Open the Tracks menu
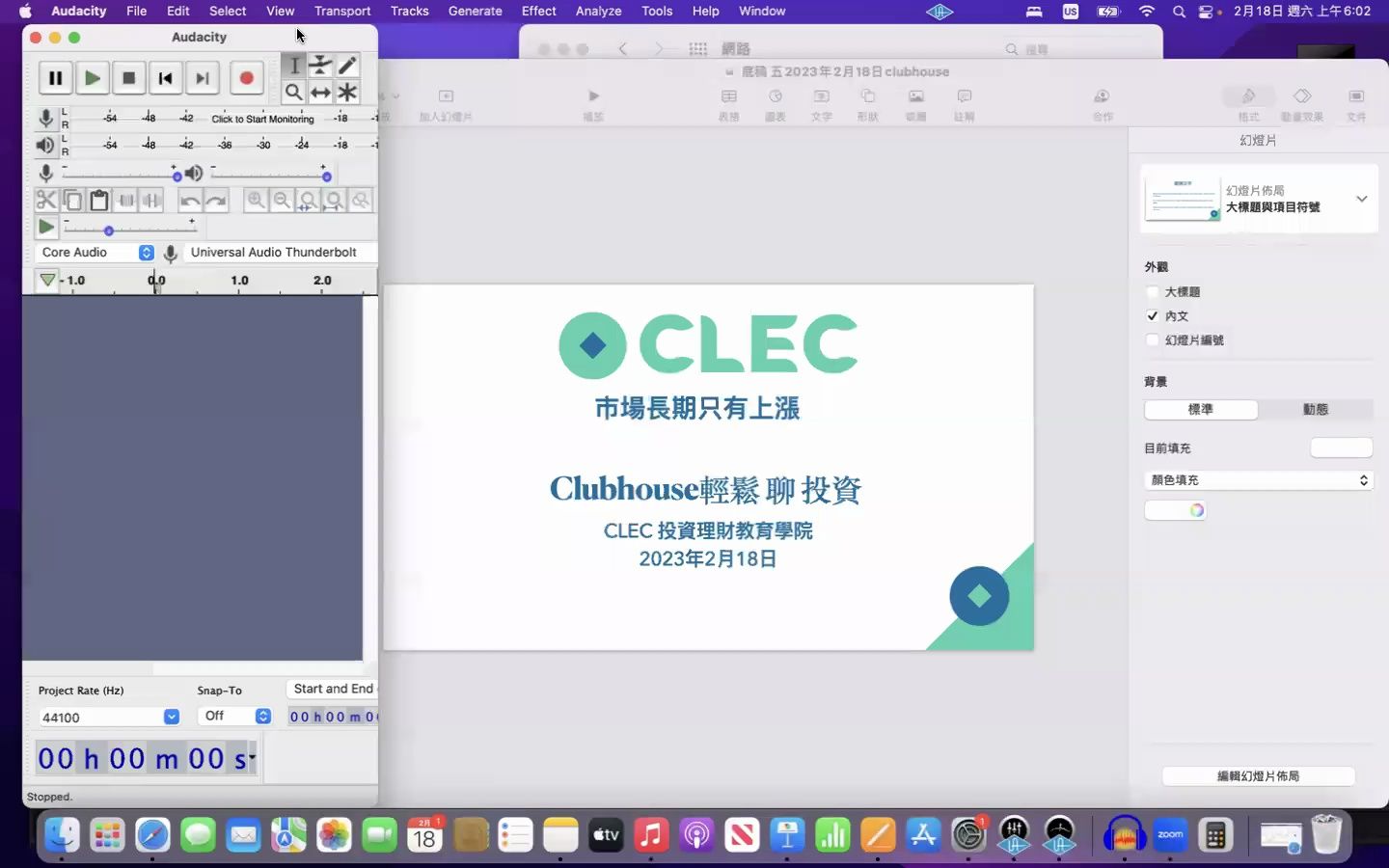Image resolution: width=1389 pixels, height=868 pixels. pyautogui.click(x=409, y=11)
